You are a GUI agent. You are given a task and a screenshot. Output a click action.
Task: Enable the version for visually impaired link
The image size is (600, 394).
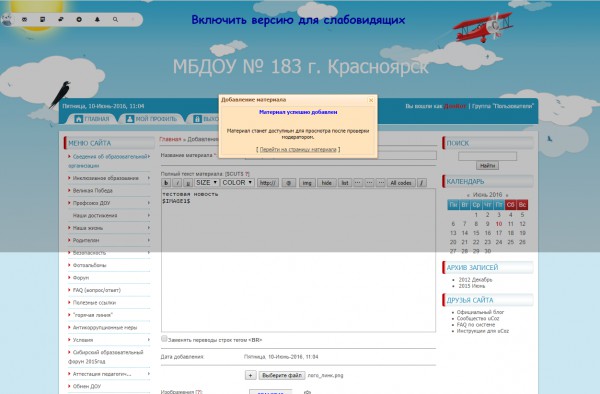tap(298, 20)
